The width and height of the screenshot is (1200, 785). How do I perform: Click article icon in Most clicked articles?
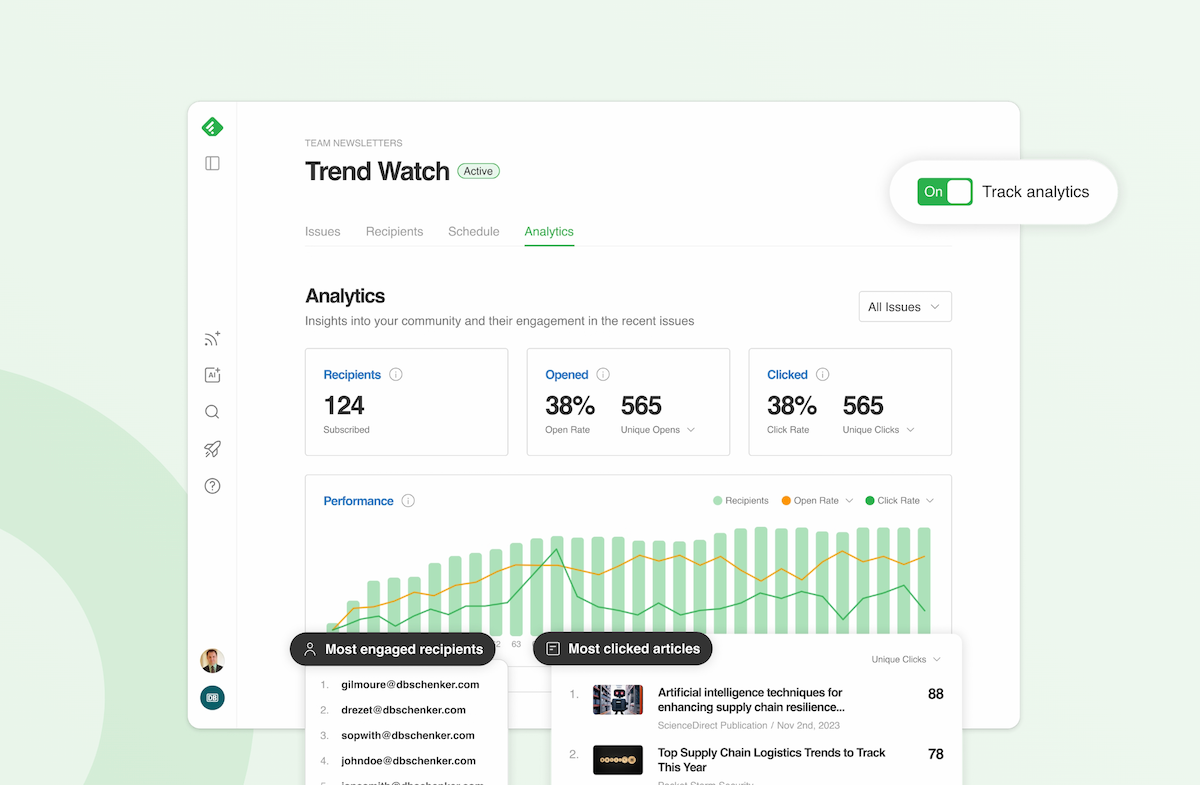[553, 649]
